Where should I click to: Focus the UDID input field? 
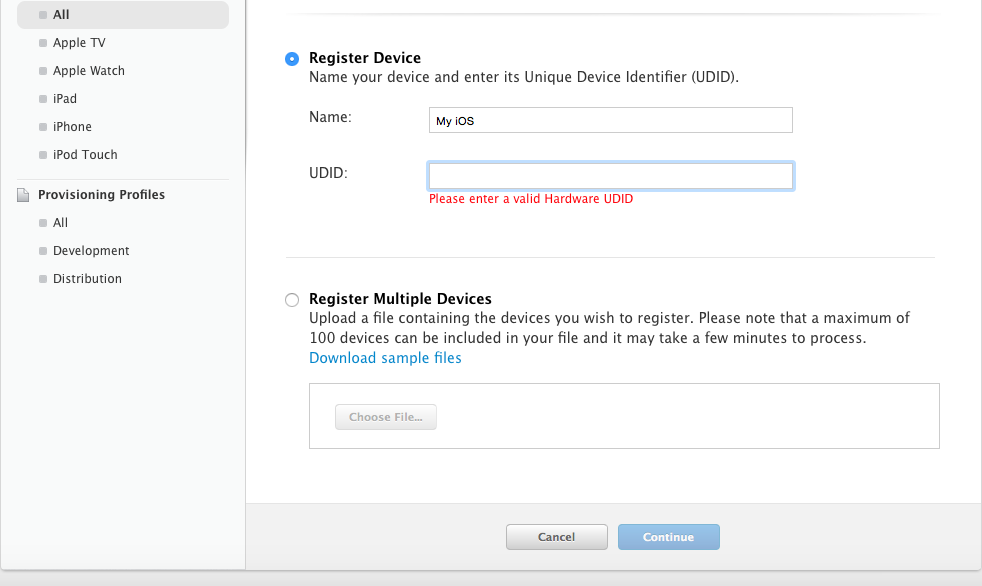pos(611,176)
